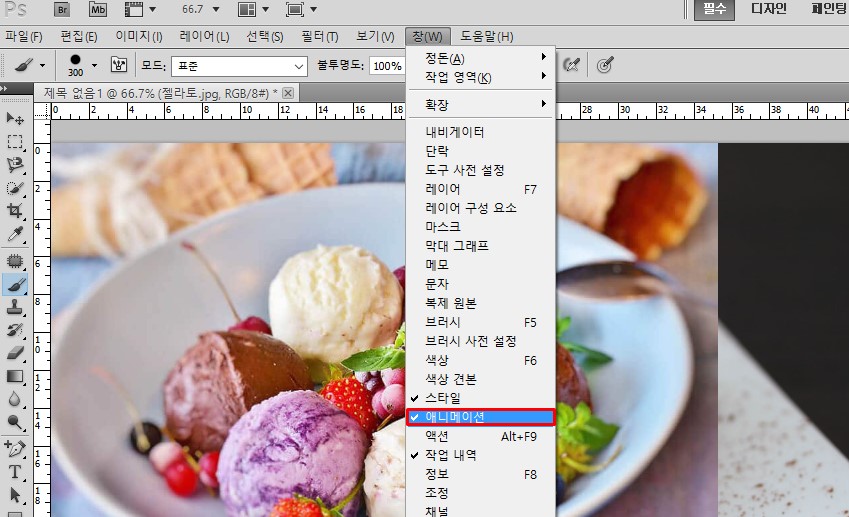Expand the collapsed tools panel arrows

(x=4, y=88)
